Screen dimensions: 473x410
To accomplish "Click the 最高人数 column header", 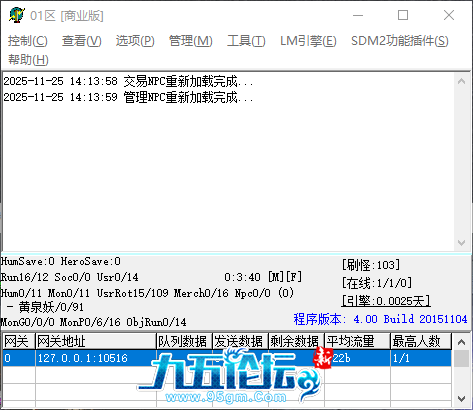I will tap(421, 341).
